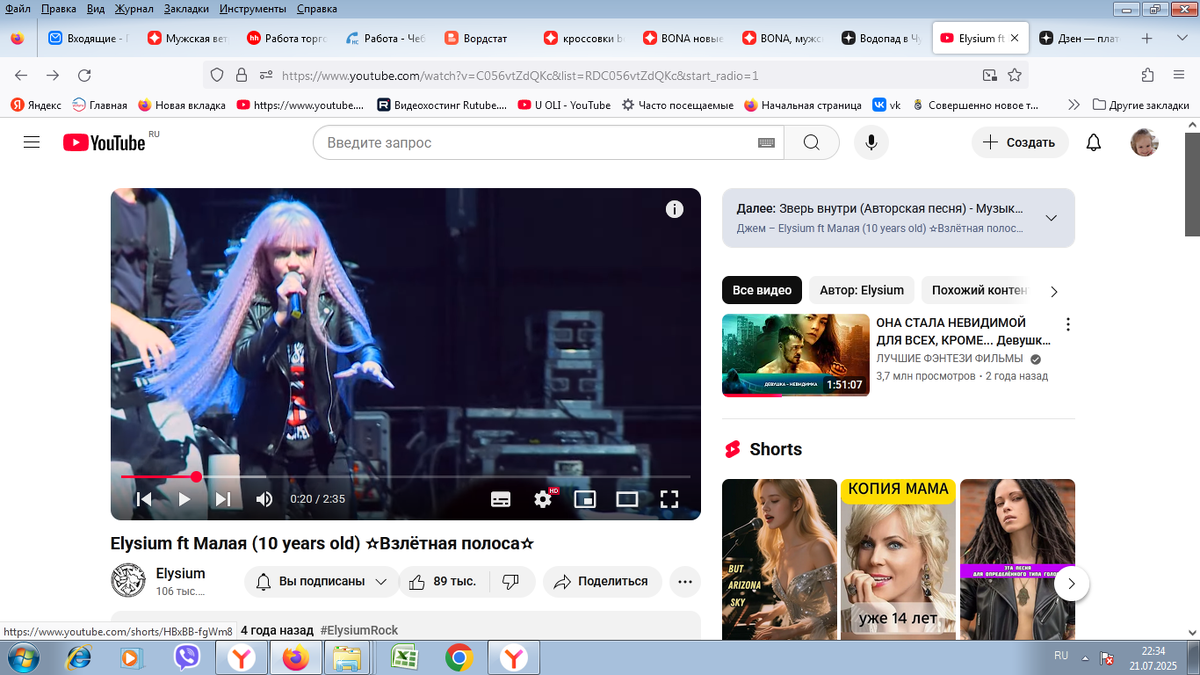Skip to the previous video

coord(144,499)
